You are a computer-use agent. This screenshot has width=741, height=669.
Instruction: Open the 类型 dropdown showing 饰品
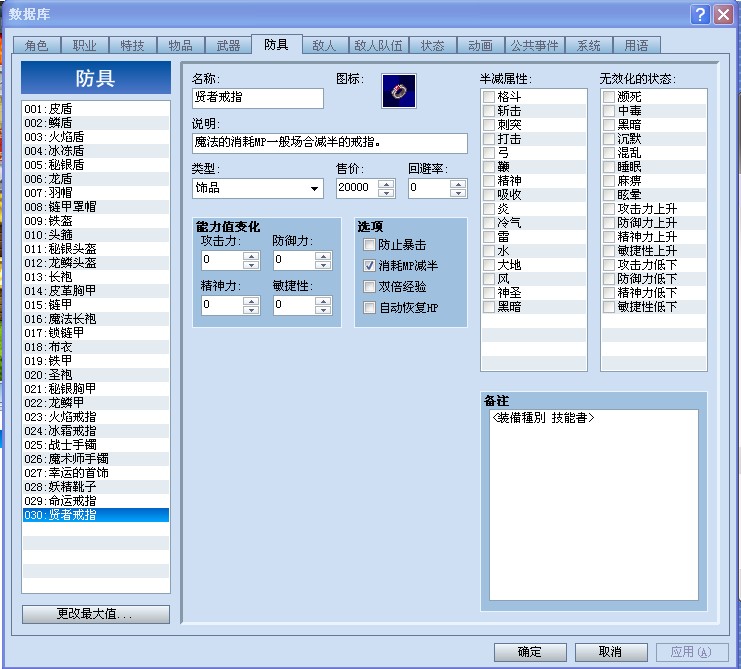tap(258, 188)
